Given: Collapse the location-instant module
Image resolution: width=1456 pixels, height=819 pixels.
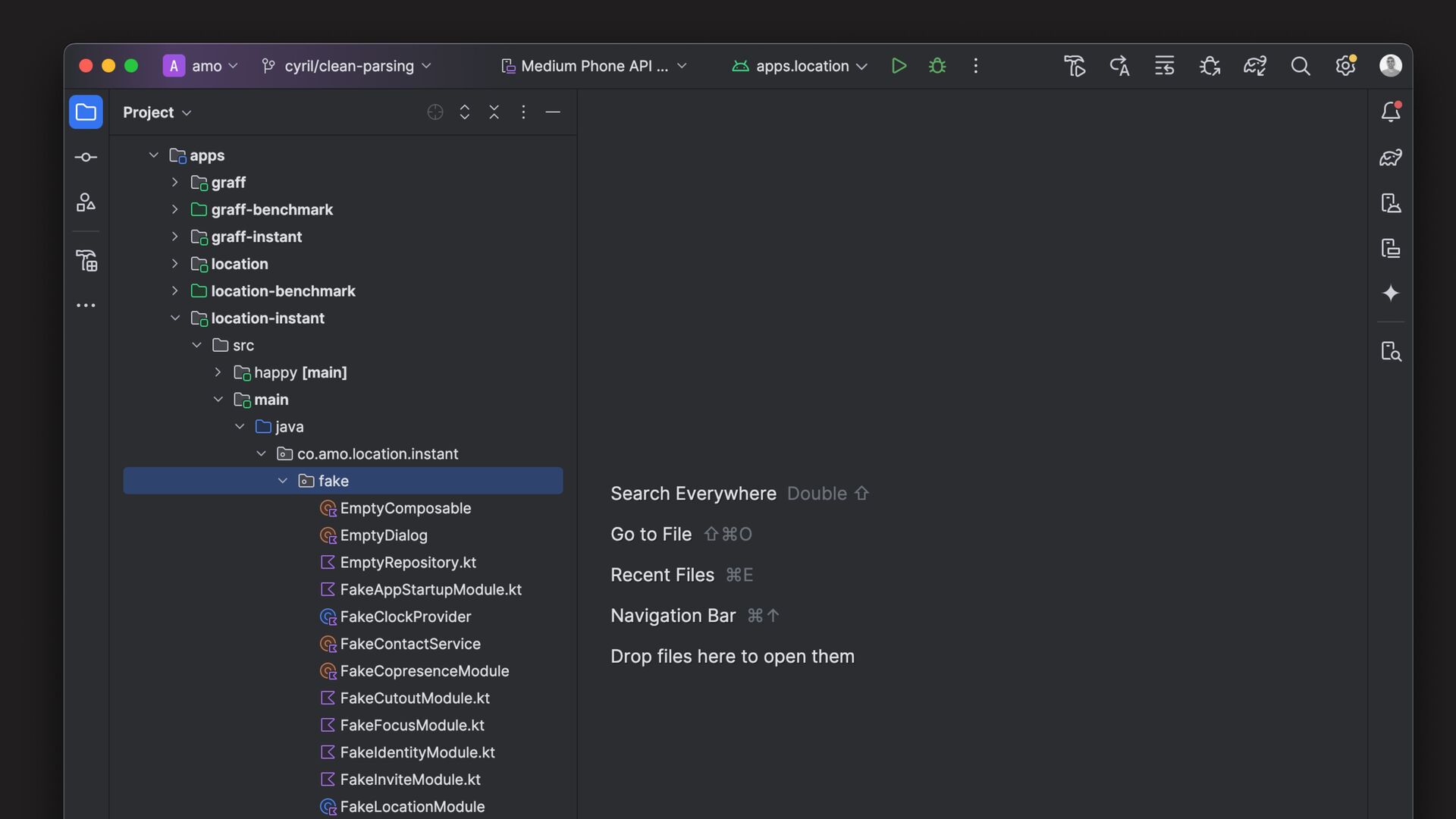Looking at the screenshot, I should click(x=174, y=318).
